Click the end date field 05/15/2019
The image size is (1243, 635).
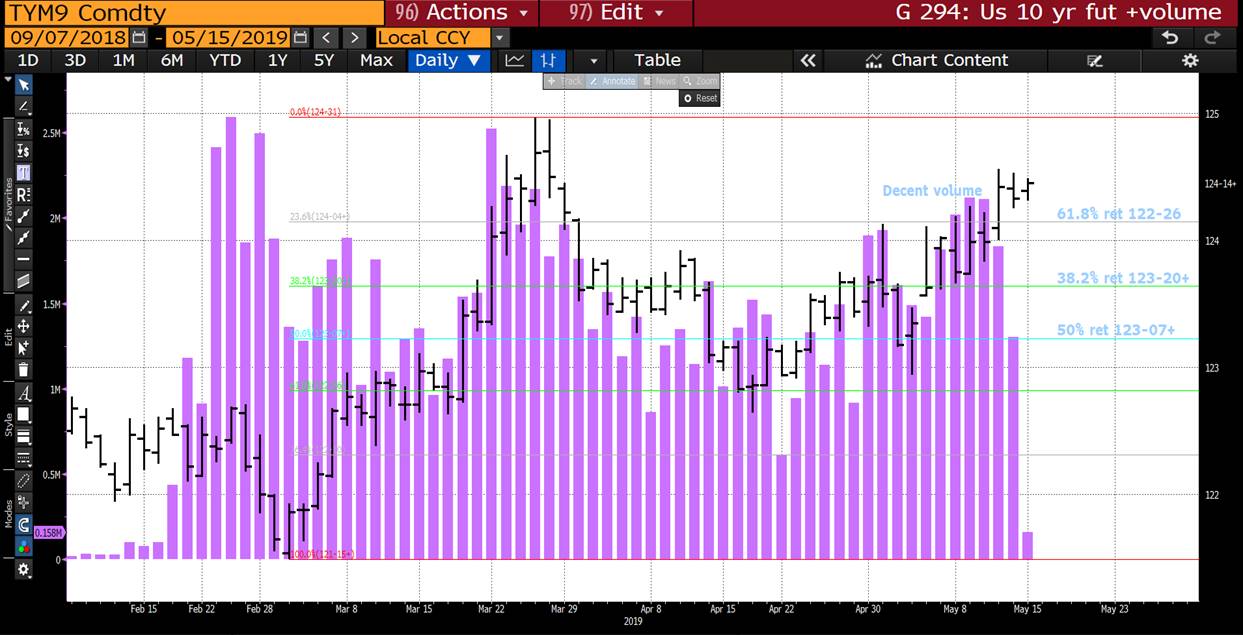coord(228,37)
